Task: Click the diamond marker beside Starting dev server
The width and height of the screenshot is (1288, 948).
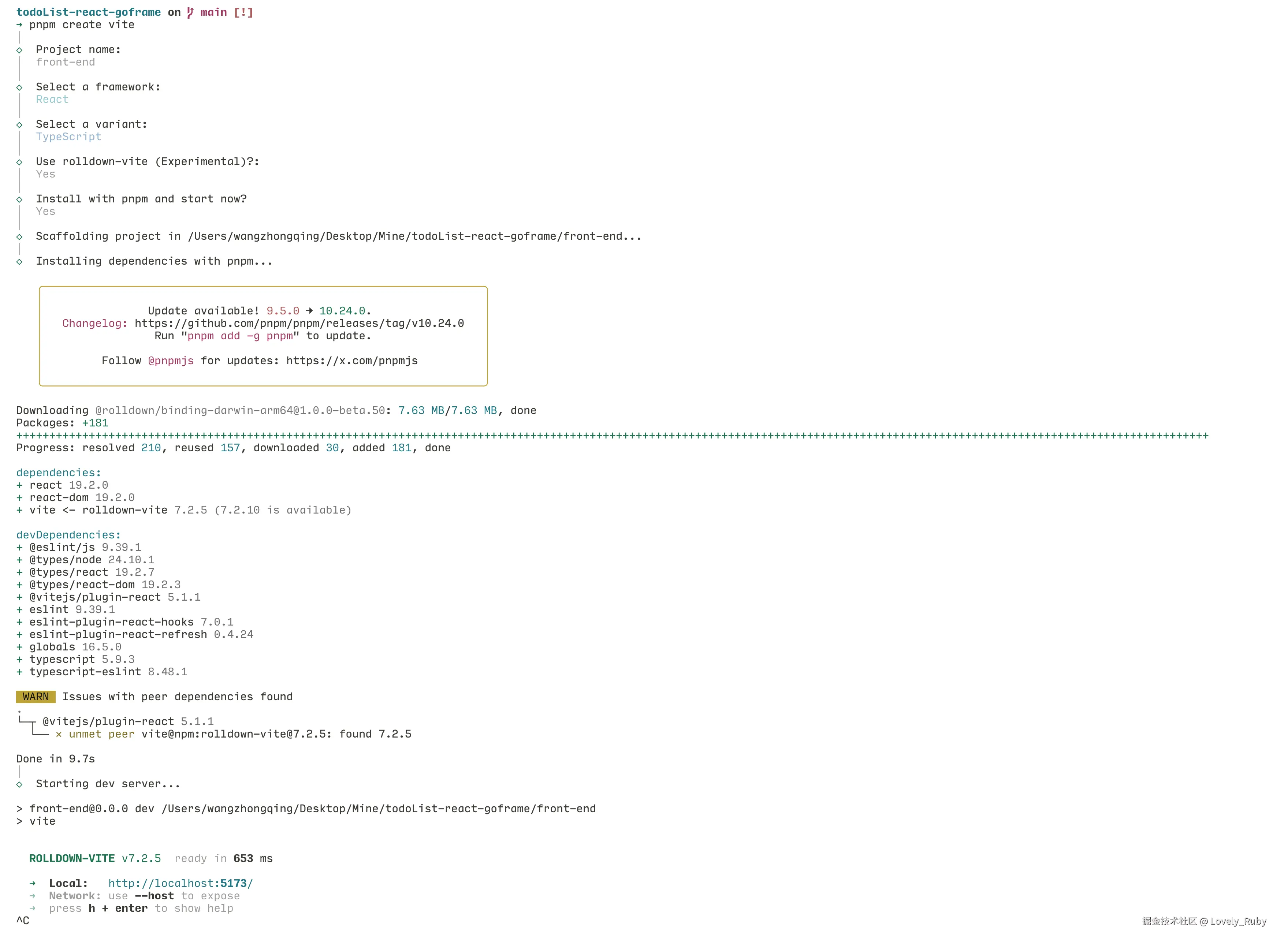Action: pyautogui.click(x=19, y=784)
